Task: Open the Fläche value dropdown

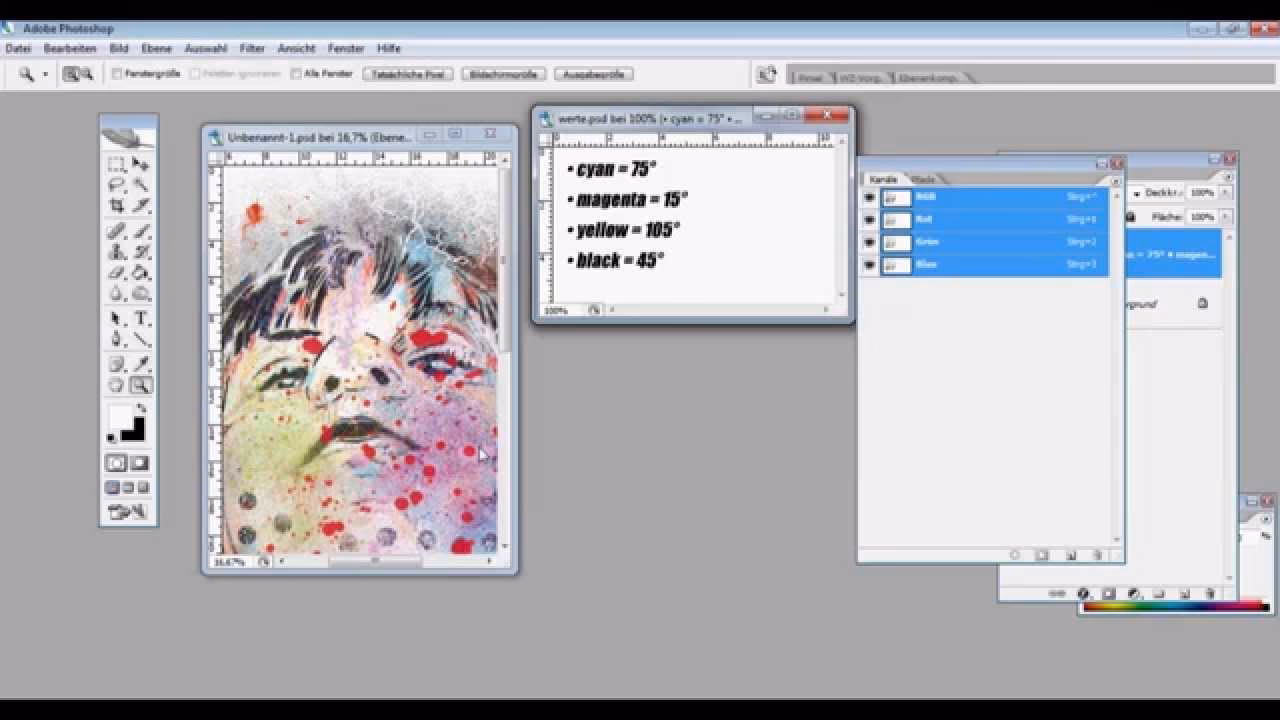Action: click(x=1224, y=217)
